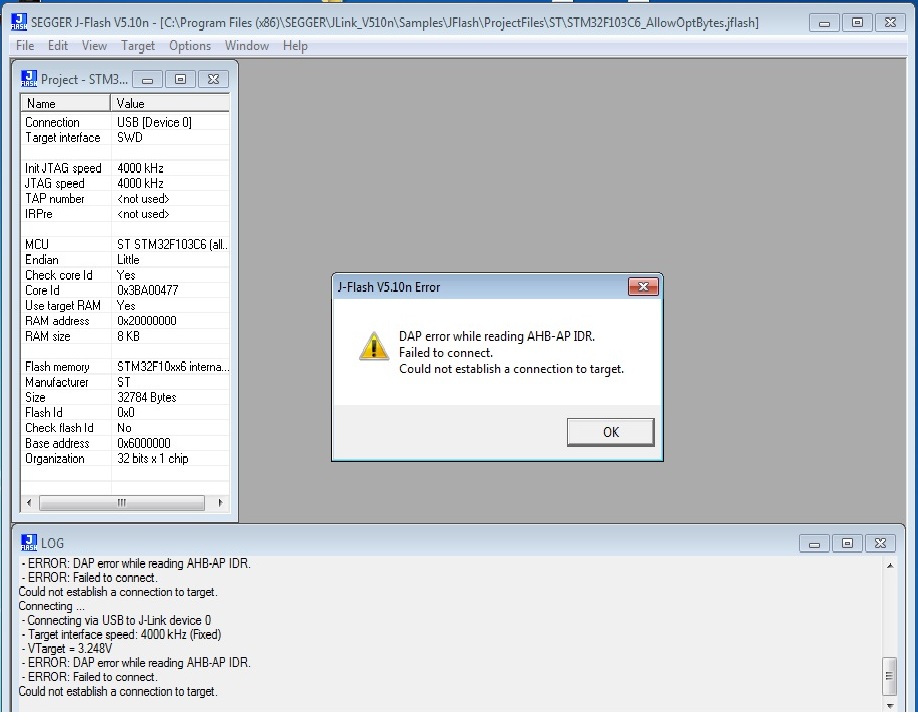Select the Flash memory row

[125, 367]
